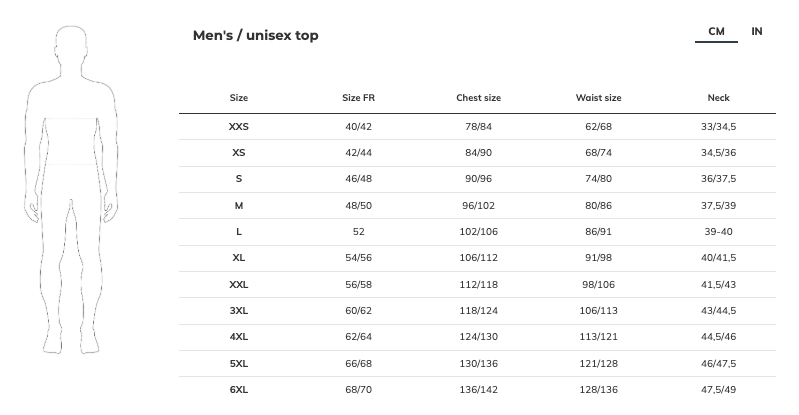The height and width of the screenshot is (415, 799).
Task: Click chest value 130/136 for 5XL
Action: [478, 363]
